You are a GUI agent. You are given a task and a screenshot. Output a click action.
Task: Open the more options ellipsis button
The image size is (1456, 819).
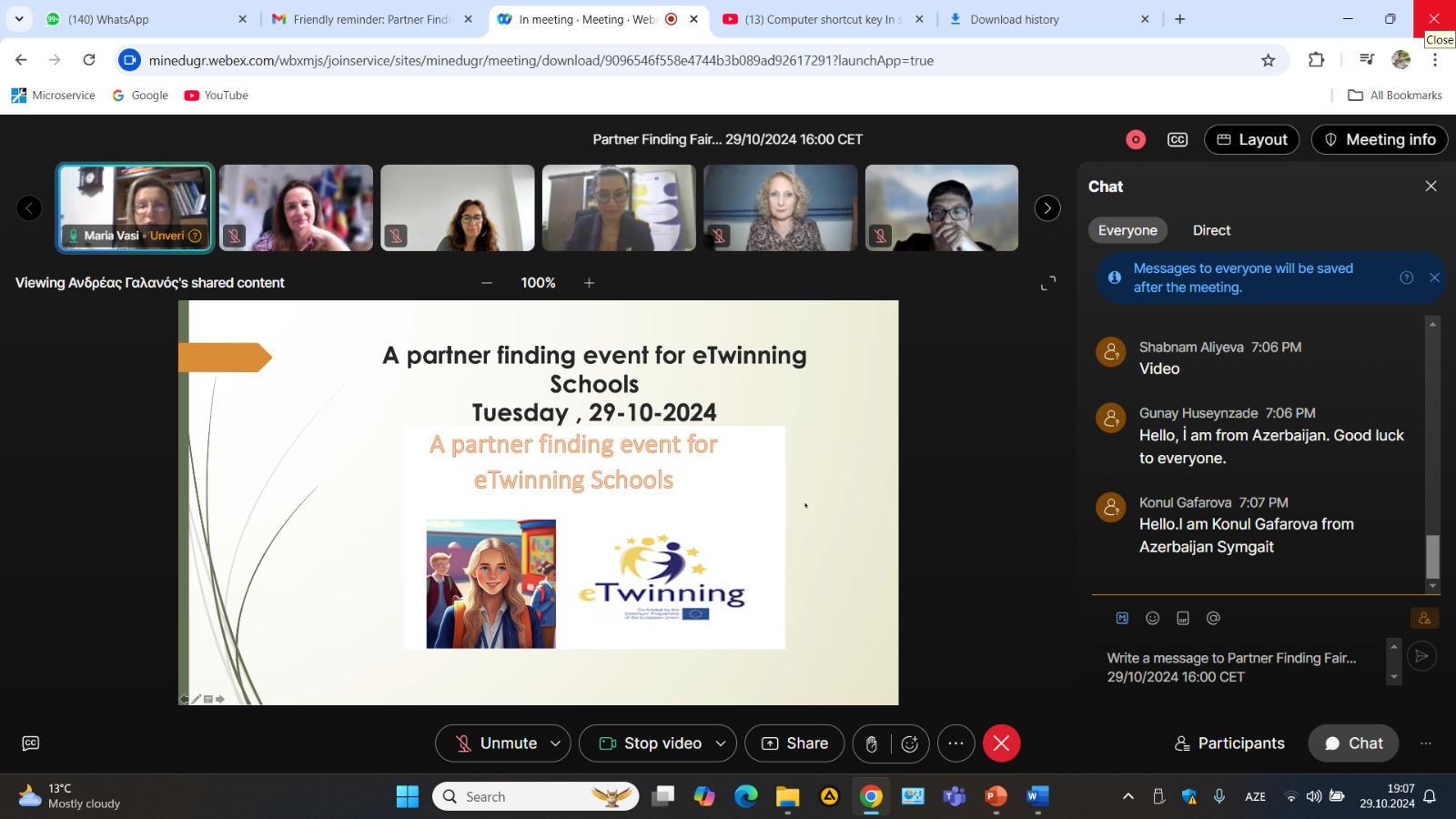pyautogui.click(x=955, y=743)
